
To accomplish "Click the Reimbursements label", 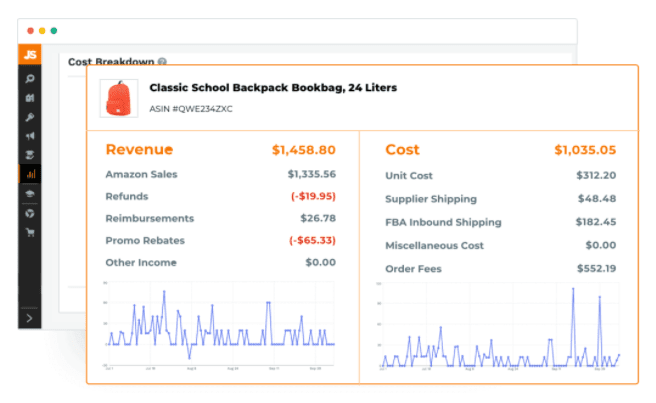I will click(150, 218).
